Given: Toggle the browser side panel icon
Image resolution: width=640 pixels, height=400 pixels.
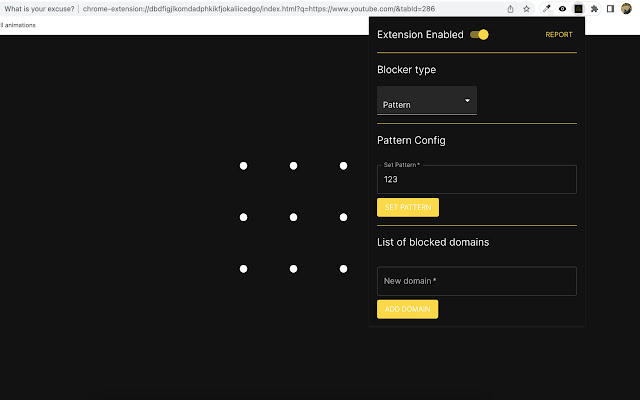Looking at the screenshot, I should (x=610, y=8).
